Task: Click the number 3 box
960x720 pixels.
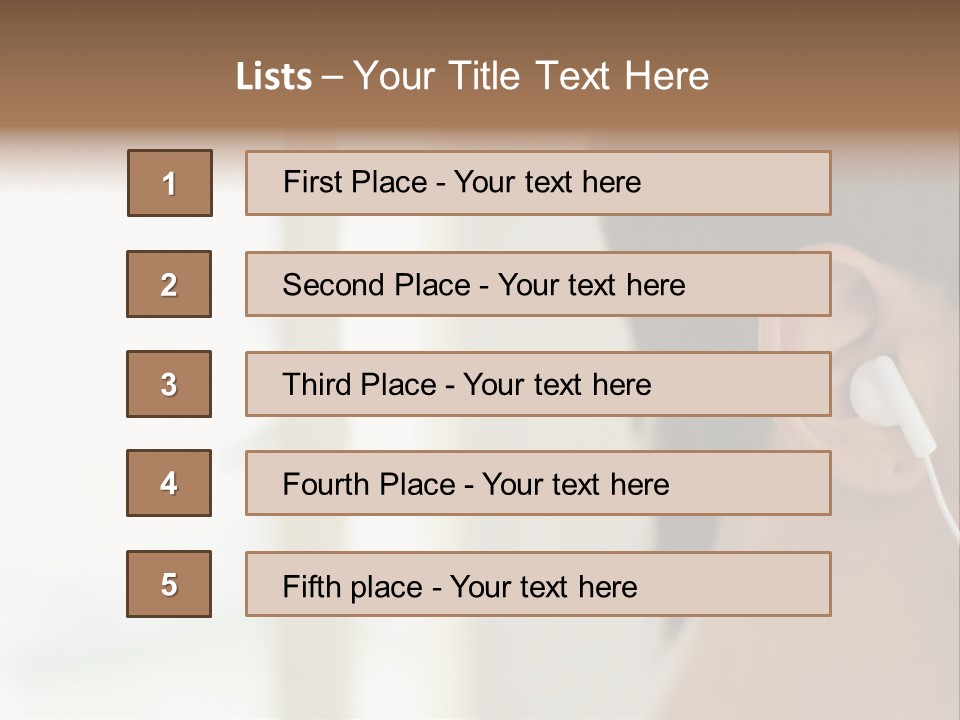Action: [169, 384]
